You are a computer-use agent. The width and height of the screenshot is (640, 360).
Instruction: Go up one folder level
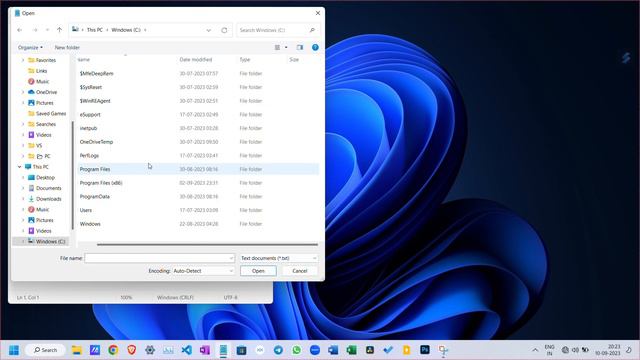(x=60, y=30)
